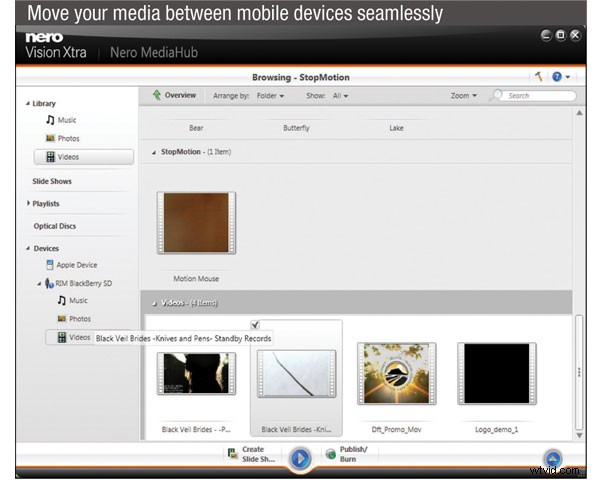Click the RIM BlackBerry SD device icon
The width and height of the screenshot is (600, 480).
coord(49,283)
